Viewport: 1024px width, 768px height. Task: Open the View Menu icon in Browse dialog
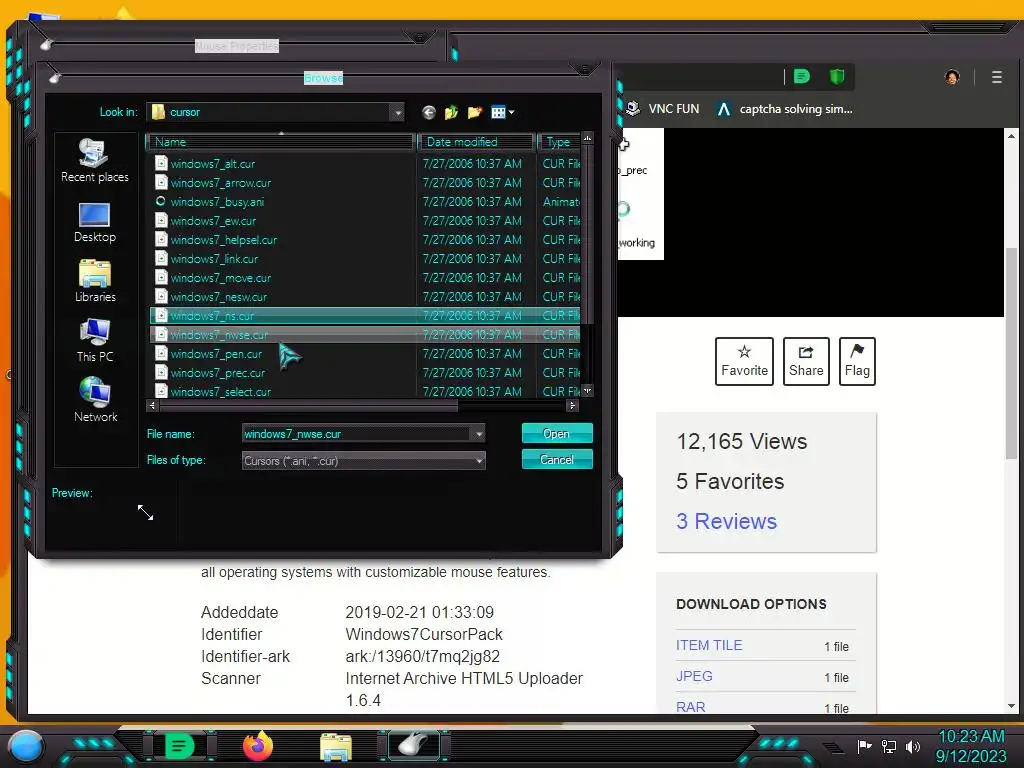click(x=502, y=112)
